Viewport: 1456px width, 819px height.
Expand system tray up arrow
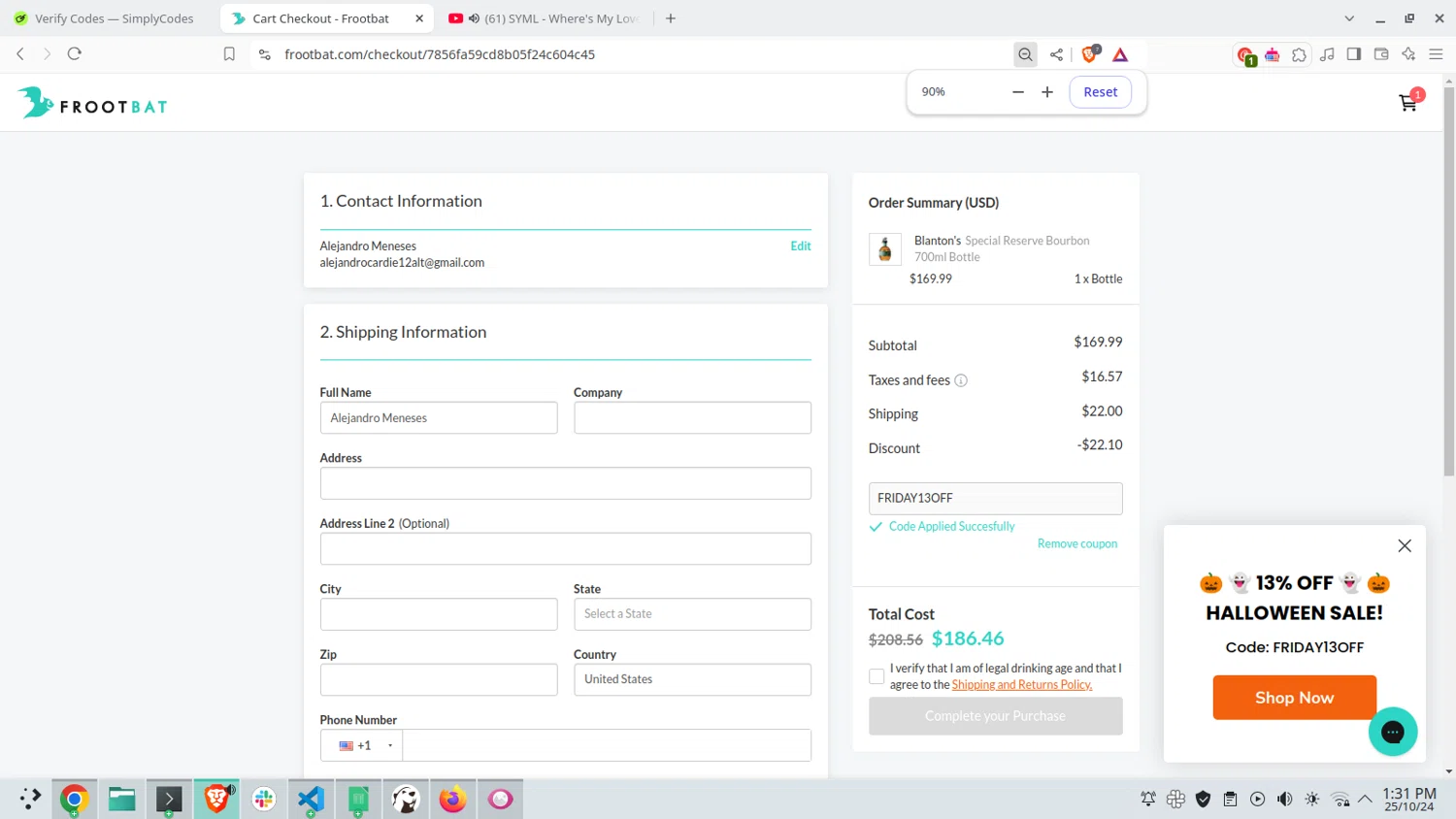(x=1365, y=799)
